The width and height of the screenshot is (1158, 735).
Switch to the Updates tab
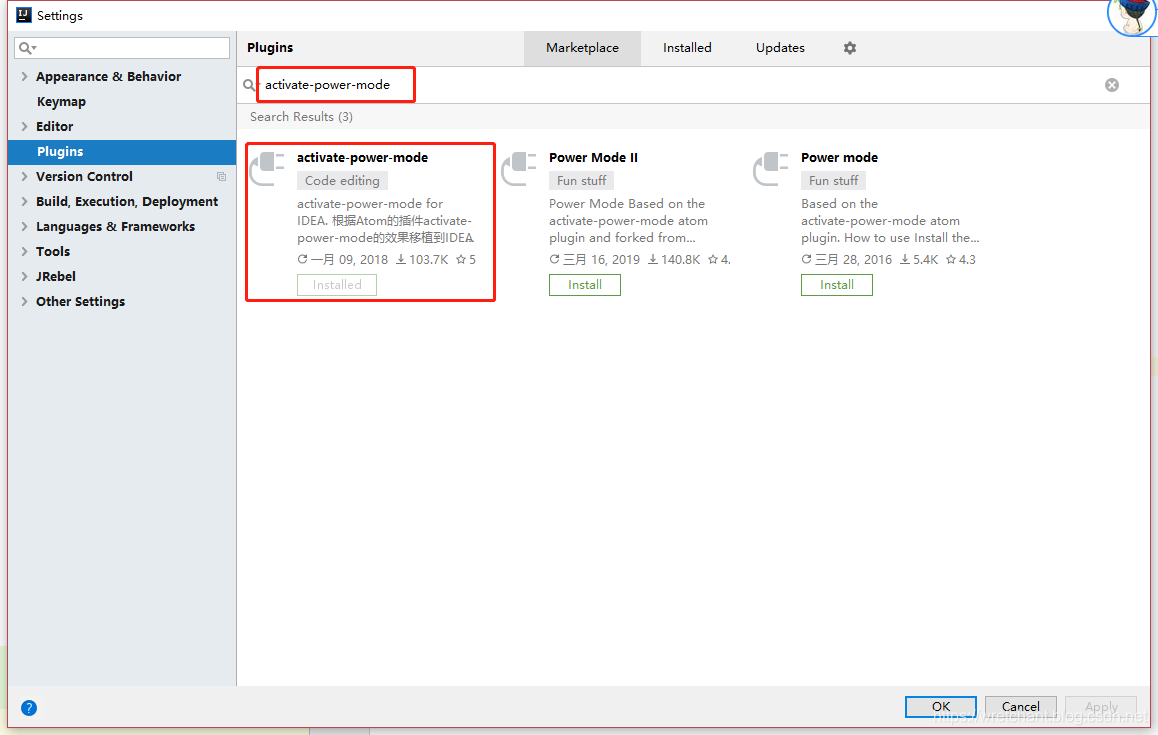[x=780, y=48]
